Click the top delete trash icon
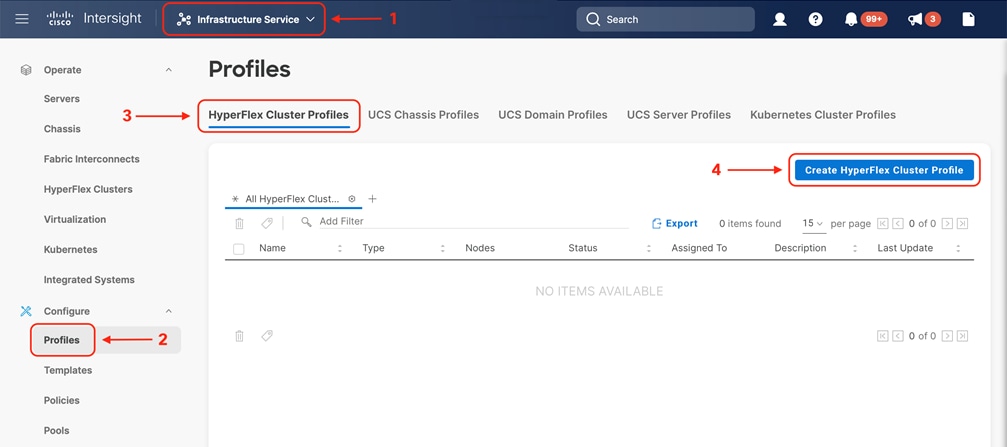1007x447 pixels. coord(239,224)
